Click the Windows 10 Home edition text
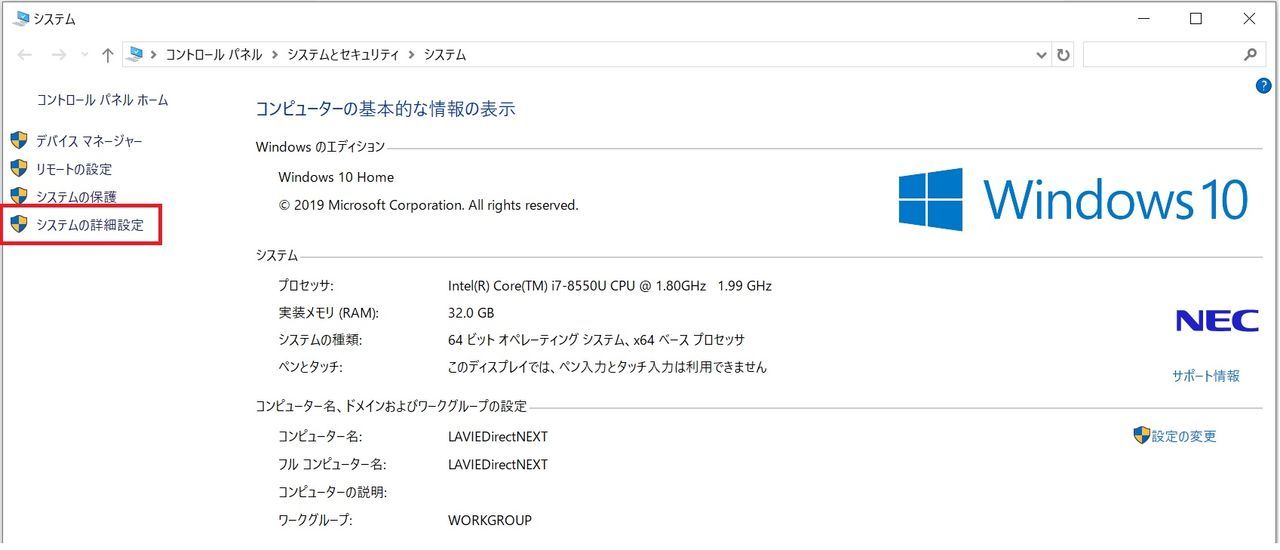This screenshot has width=1280, height=550. click(336, 177)
